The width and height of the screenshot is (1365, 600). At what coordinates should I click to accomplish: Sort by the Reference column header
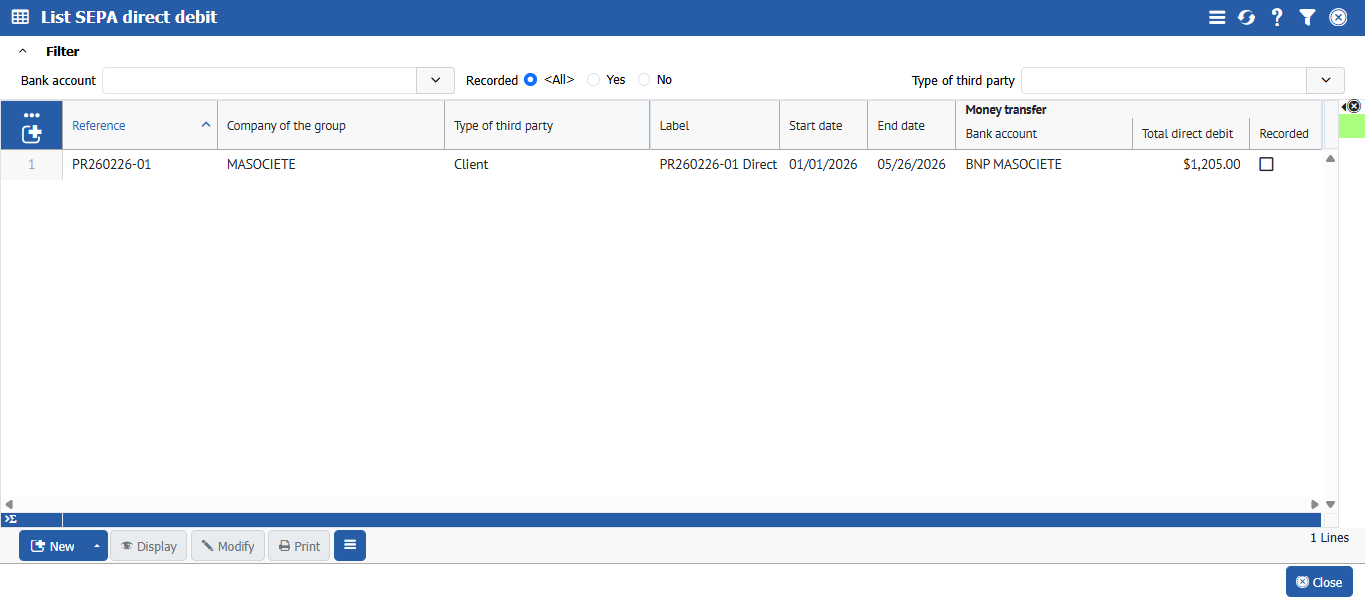click(x=99, y=126)
